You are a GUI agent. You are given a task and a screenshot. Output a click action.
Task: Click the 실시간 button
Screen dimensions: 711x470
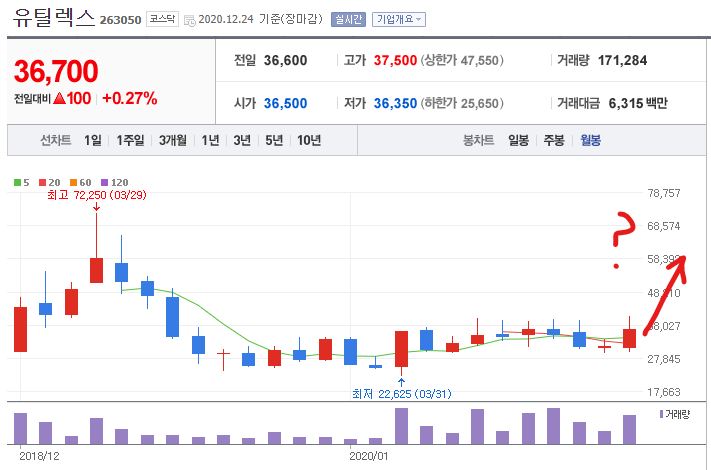pyautogui.click(x=348, y=19)
